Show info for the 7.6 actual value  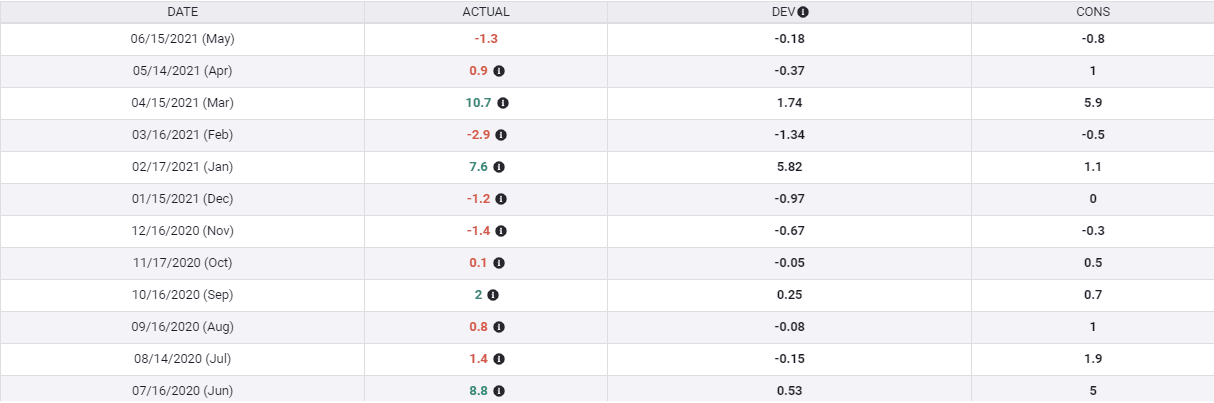[499, 167]
